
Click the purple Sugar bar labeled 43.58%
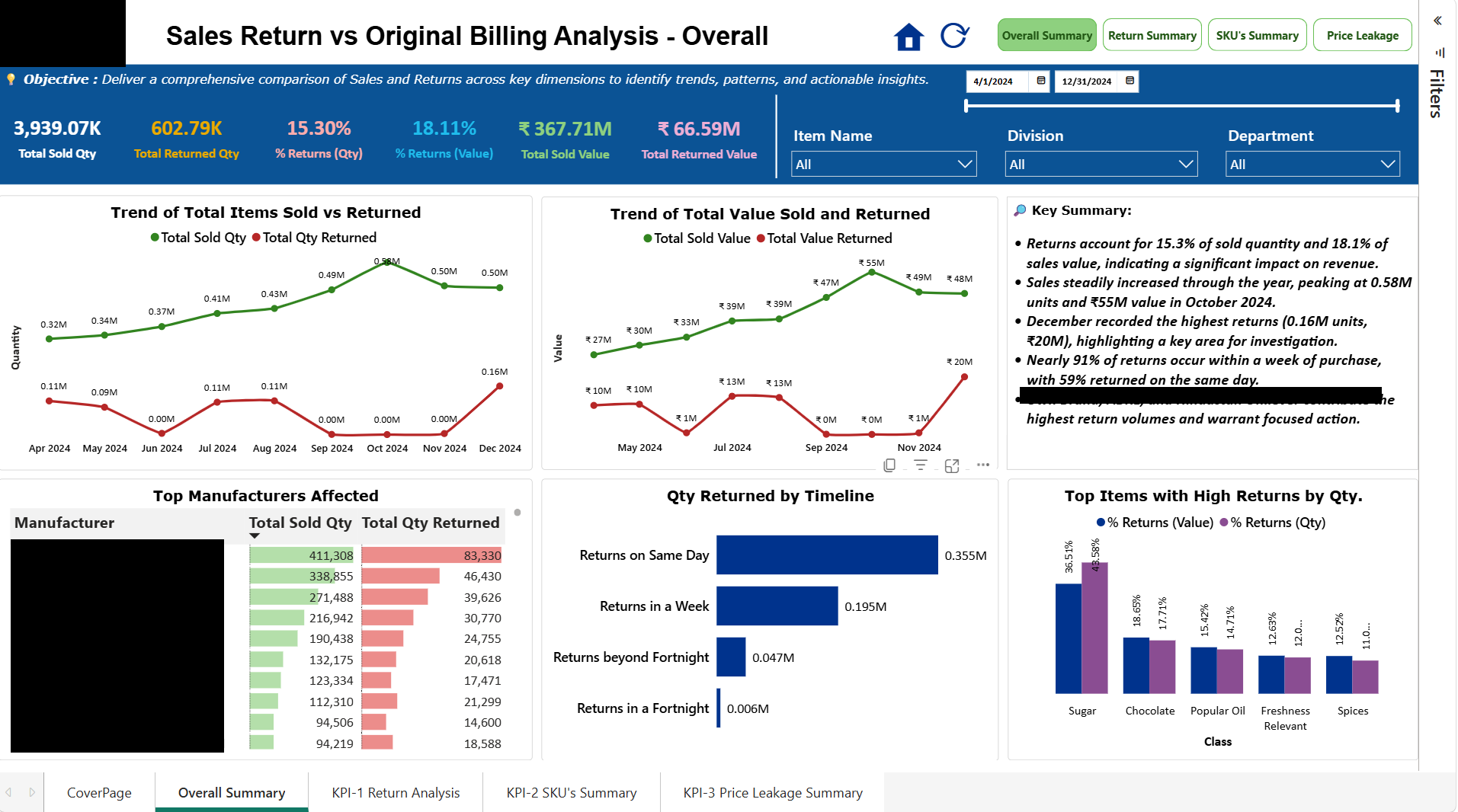click(x=1094, y=628)
